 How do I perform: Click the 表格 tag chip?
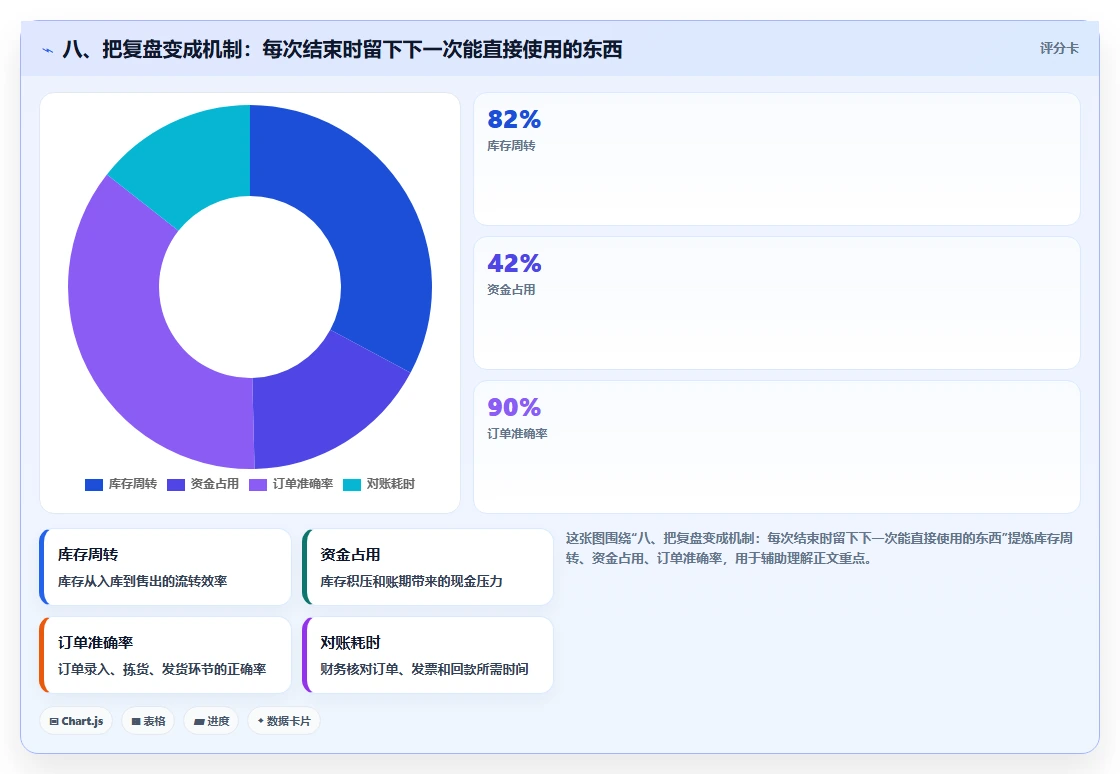(x=148, y=721)
